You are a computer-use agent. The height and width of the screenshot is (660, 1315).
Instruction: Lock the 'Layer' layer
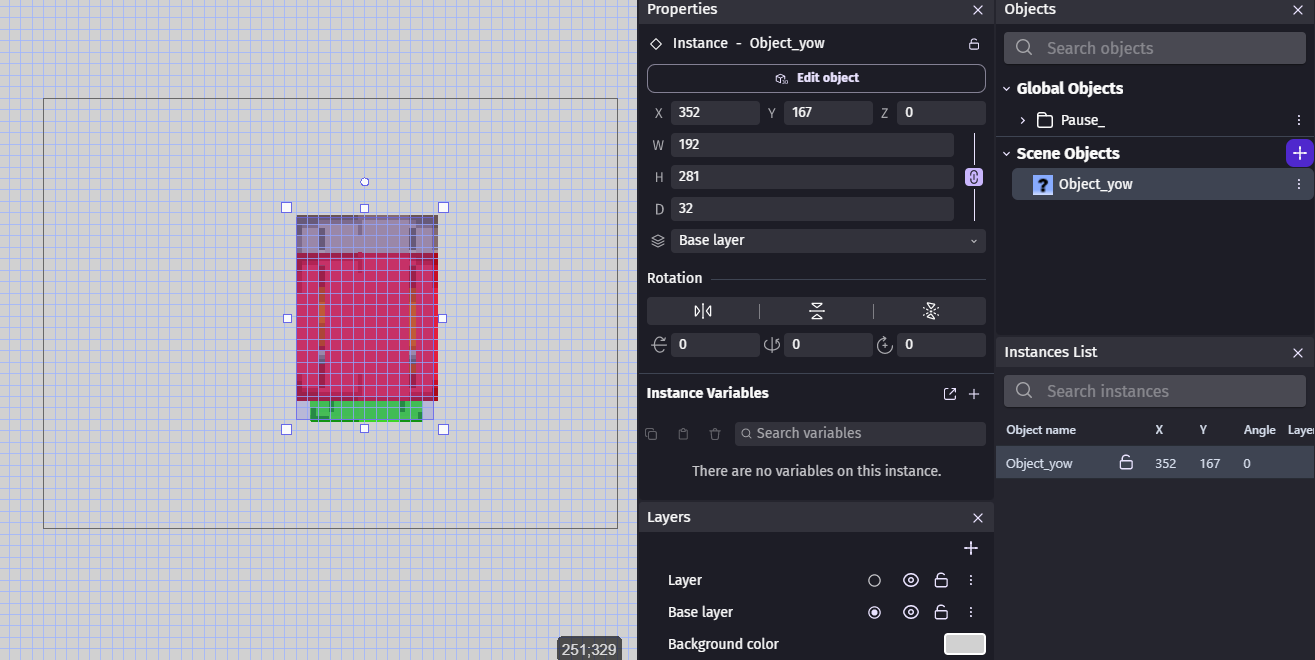tap(941, 580)
